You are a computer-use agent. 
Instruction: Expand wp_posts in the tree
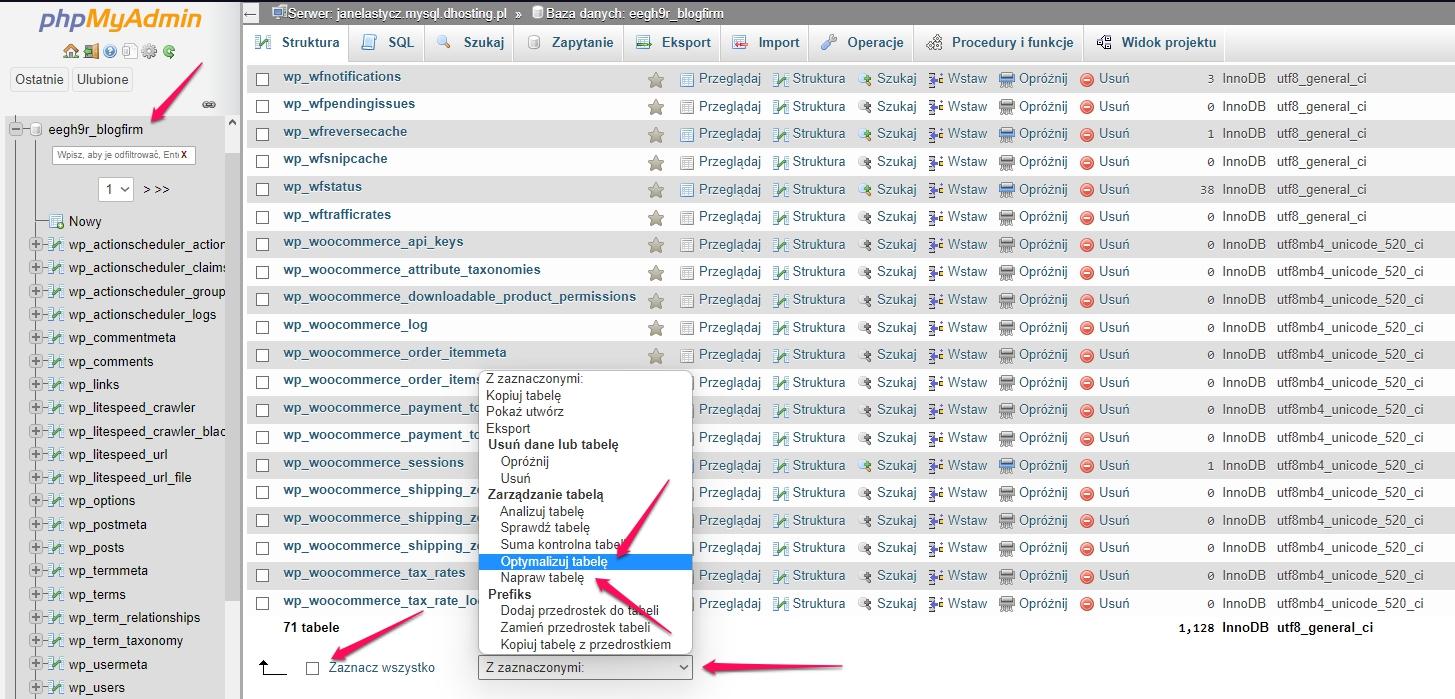point(36,547)
